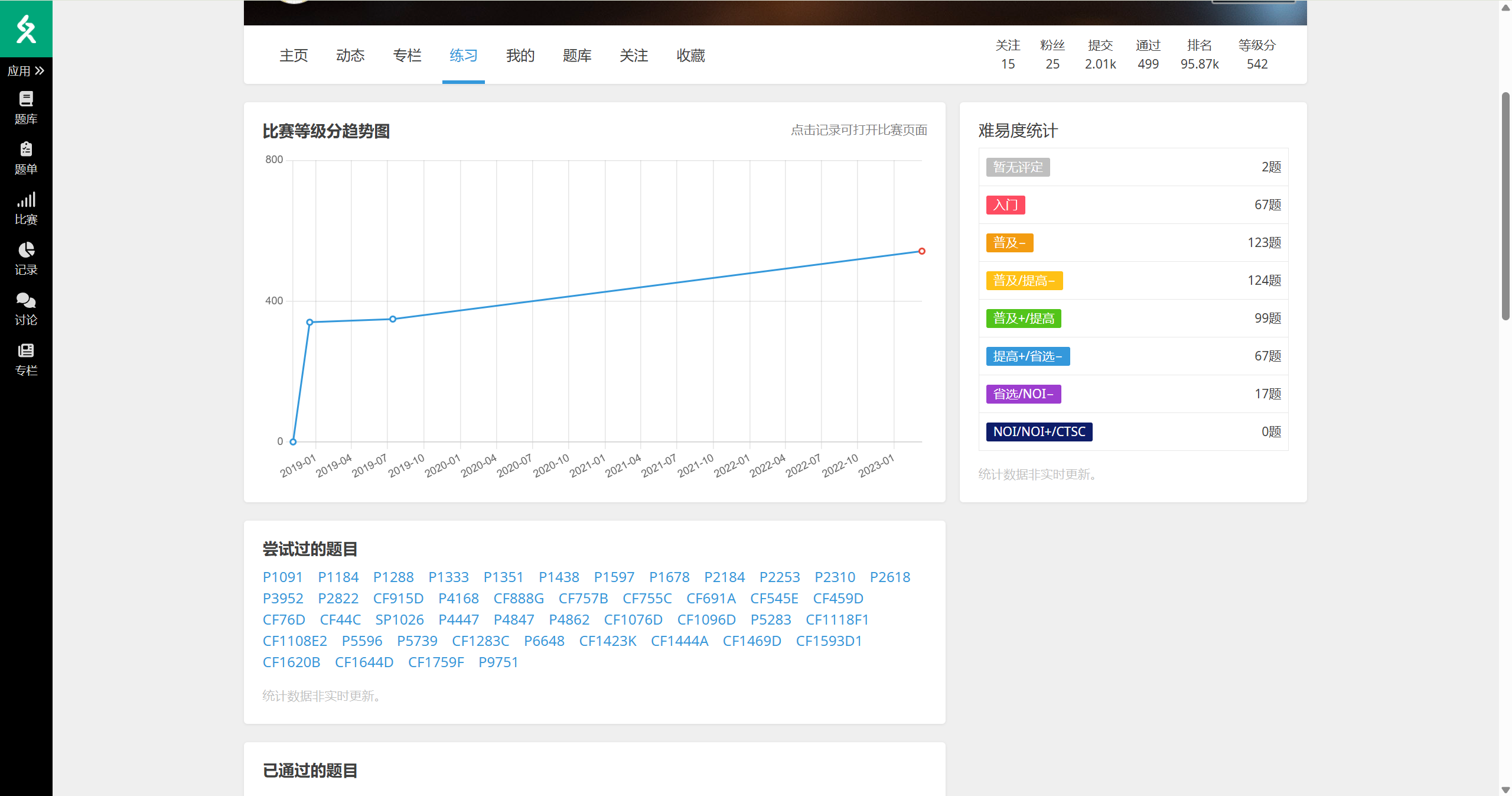Switch to the 动态 tab
The image size is (1512, 796).
tap(350, 56)
